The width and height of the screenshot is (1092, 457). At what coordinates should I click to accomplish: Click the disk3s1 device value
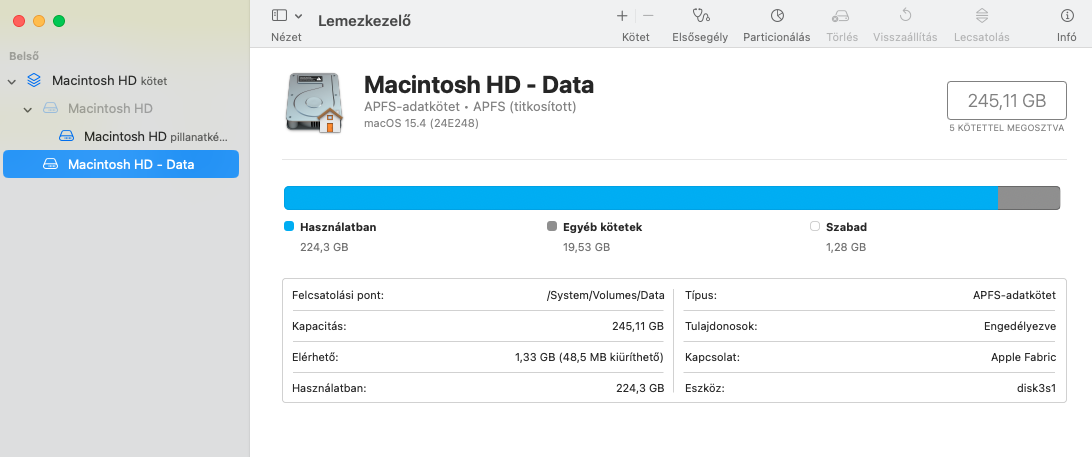click(1036, 388)
